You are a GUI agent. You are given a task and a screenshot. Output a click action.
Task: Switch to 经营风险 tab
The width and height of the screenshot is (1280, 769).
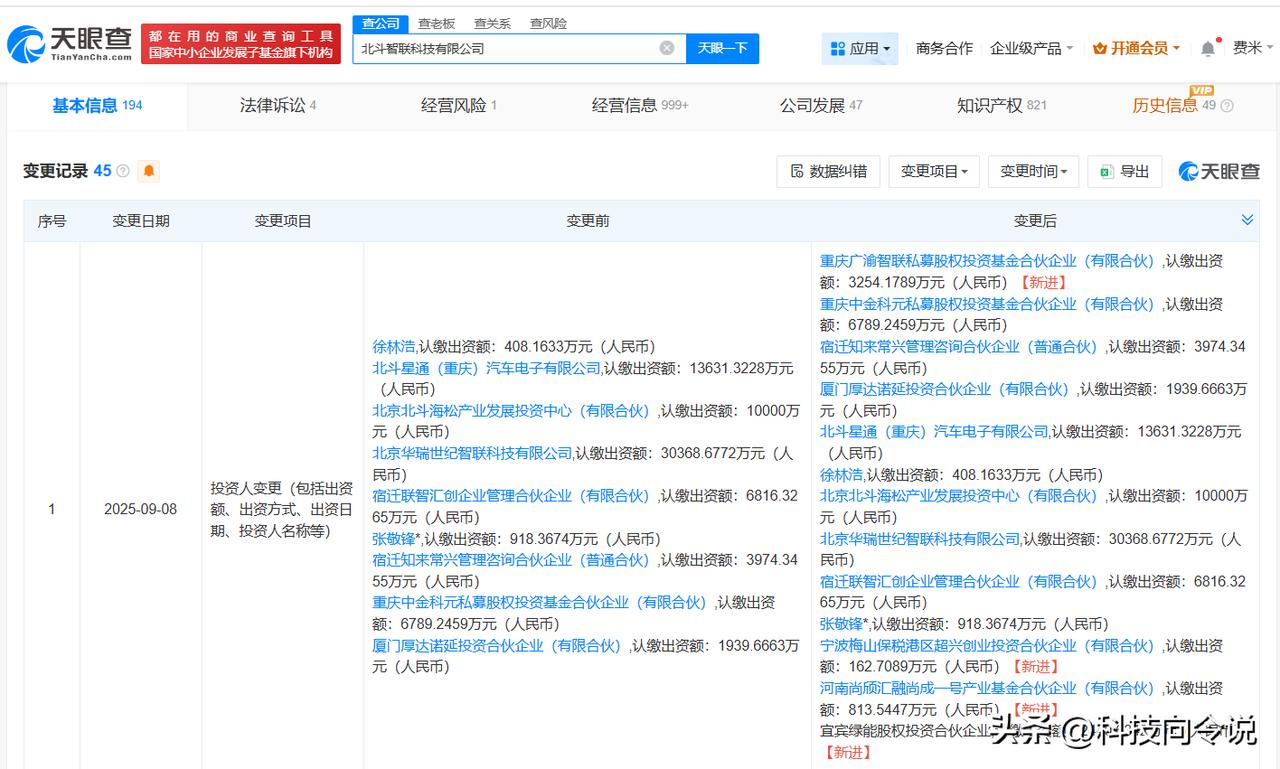459,105
